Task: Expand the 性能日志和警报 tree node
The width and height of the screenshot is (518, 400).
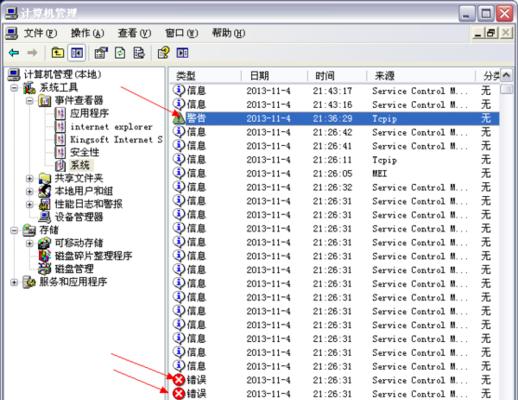Action: 30,204
